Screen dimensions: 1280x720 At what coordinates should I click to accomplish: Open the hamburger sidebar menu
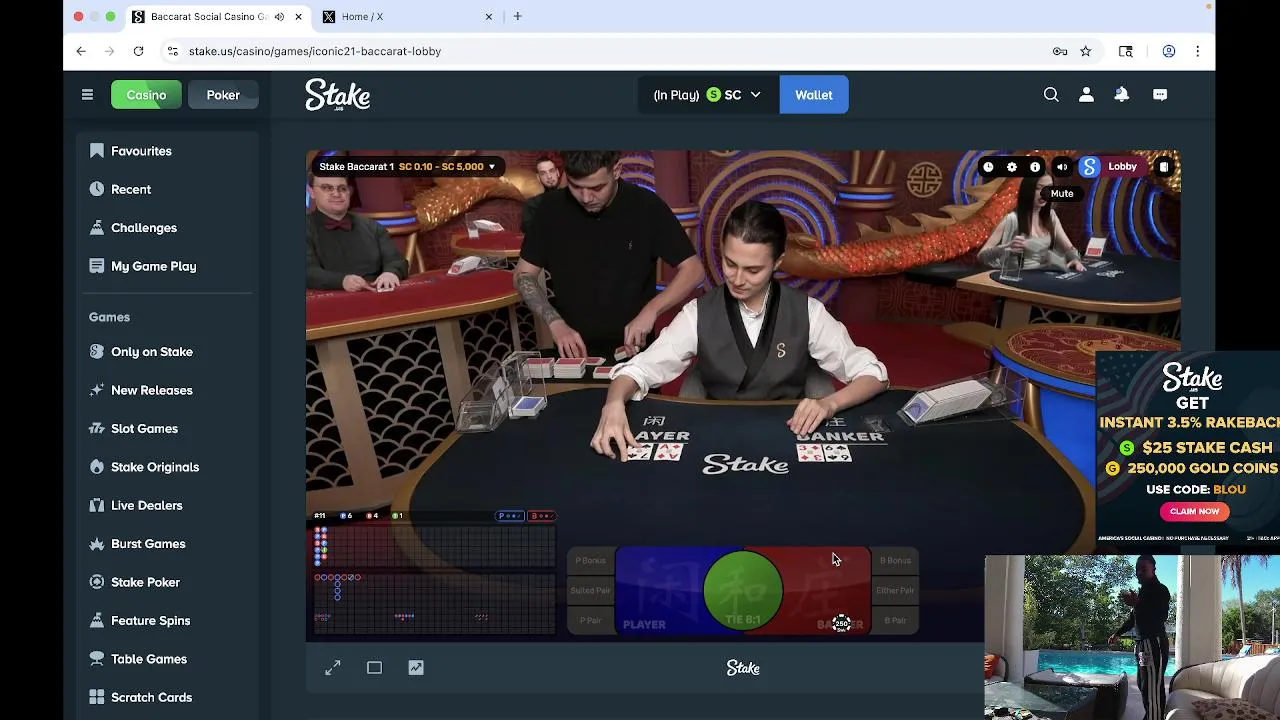tap(87, 95)
